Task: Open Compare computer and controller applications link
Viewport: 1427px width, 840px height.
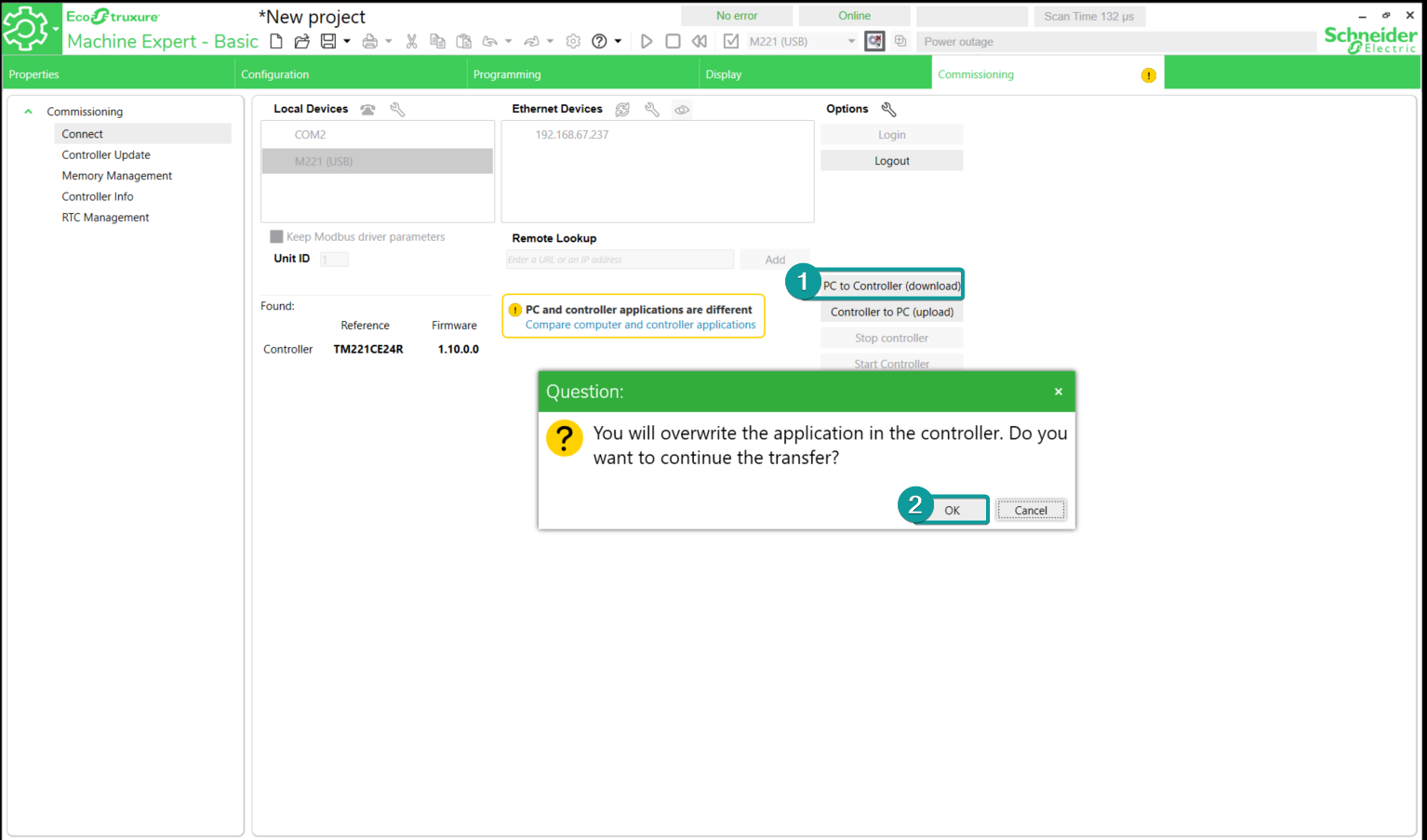Action: [640, 326]
